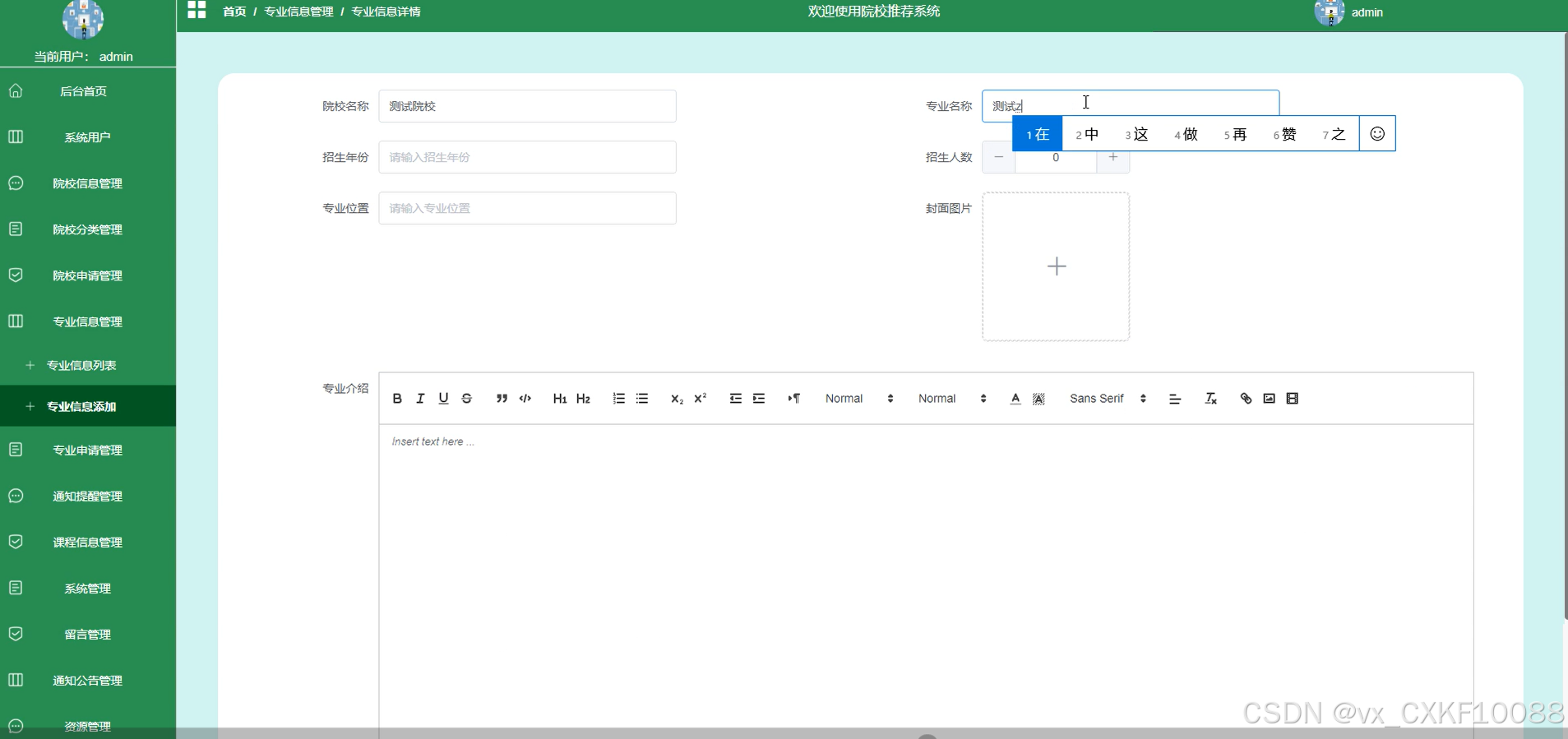Viewport: 1568px width, 739px height.
Task: Go to 专业信息管理 via breadcrumb
Action: pyautogui.click(x=298, y=12)
